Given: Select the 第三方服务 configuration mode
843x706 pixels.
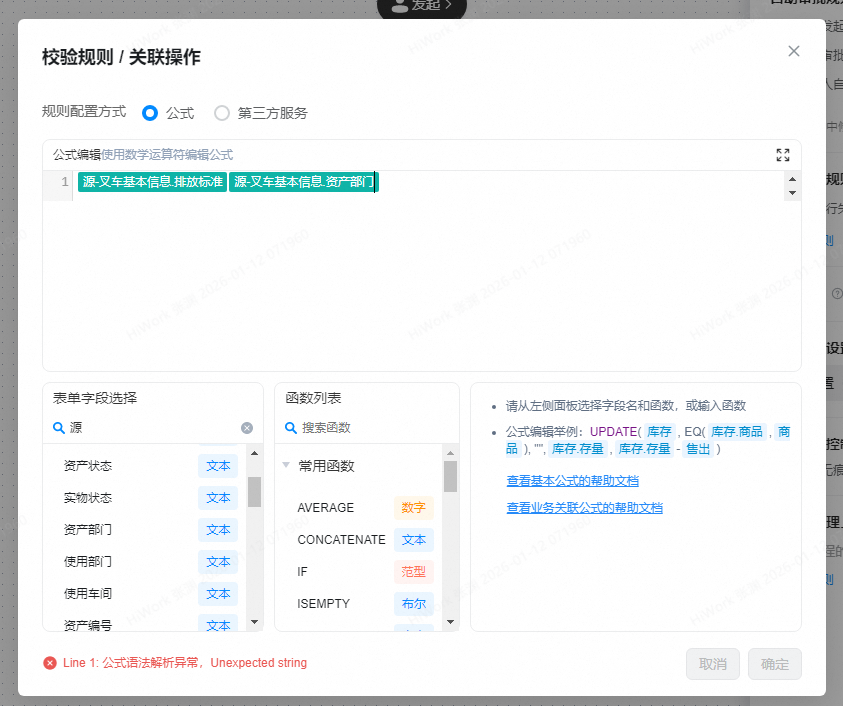Looking at the screenshot, I should (222, 113).
